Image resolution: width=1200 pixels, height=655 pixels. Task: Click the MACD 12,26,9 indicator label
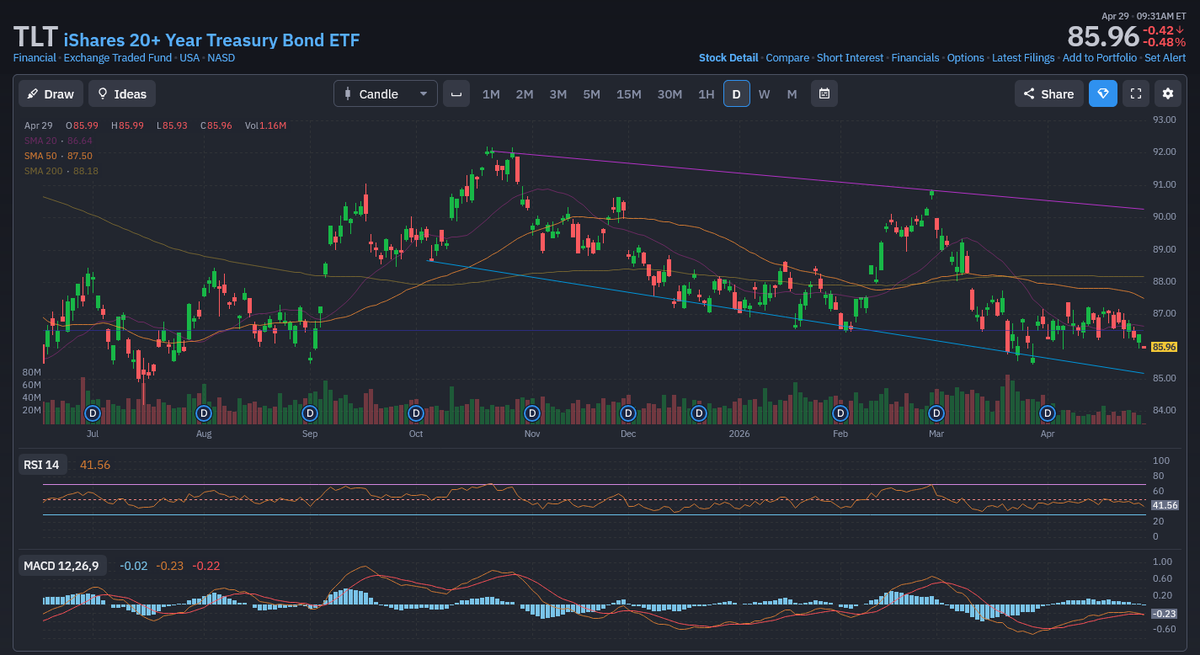click(61, 566)
